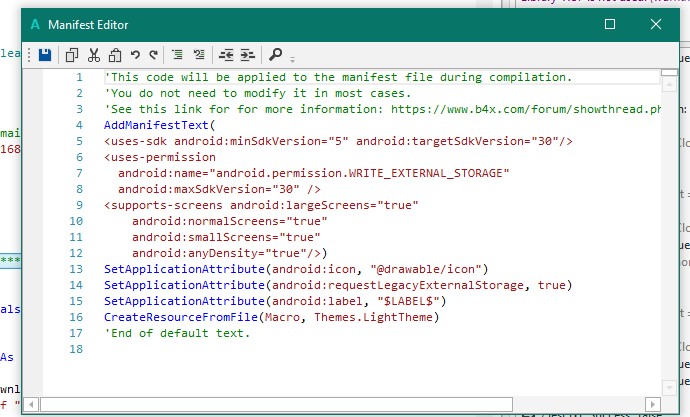Click the horizontal scrollbar thumb
The image size is (690, 417).
click(276, 404)
